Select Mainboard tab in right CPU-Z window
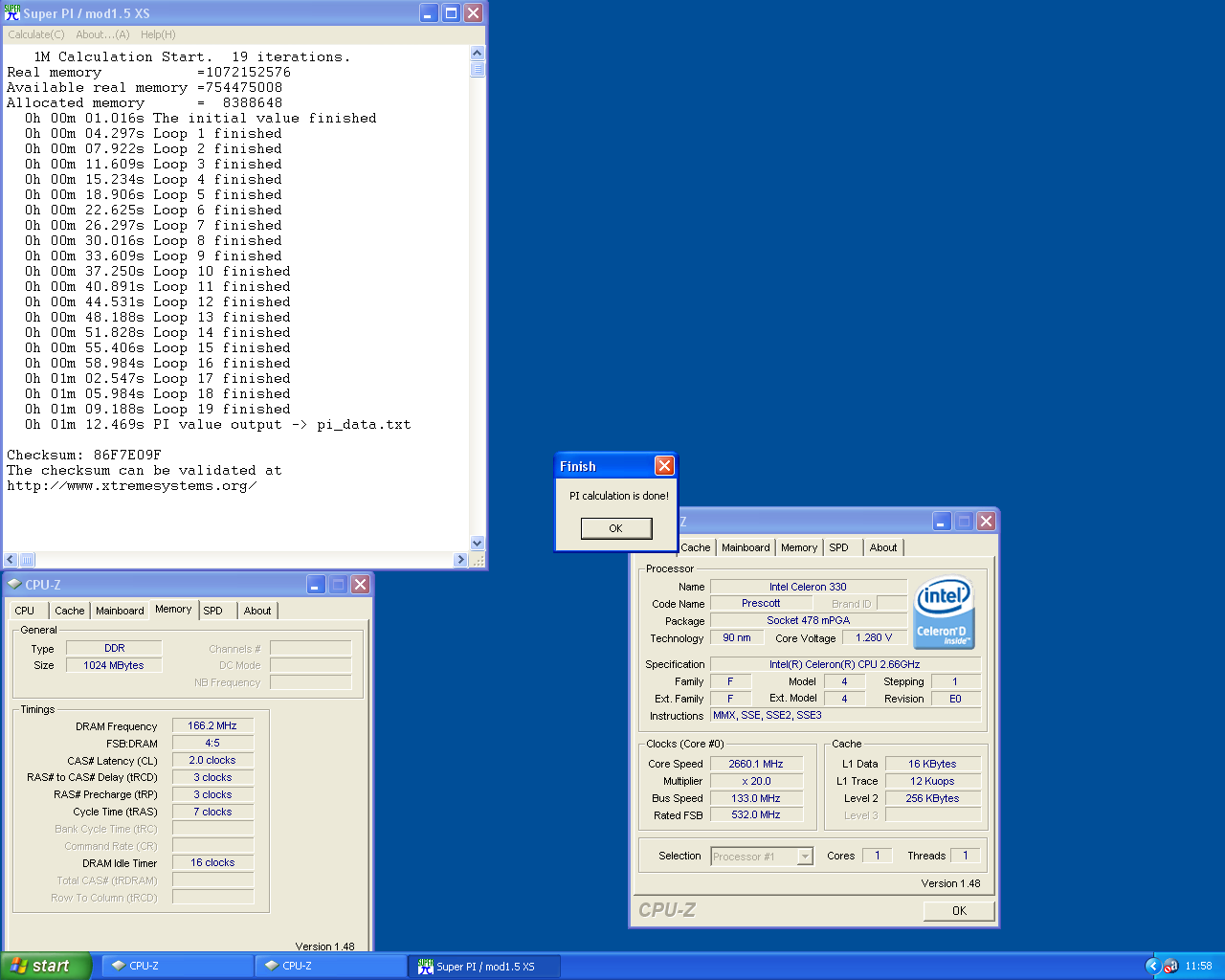Screen dimensions: 1225x980 746,547
